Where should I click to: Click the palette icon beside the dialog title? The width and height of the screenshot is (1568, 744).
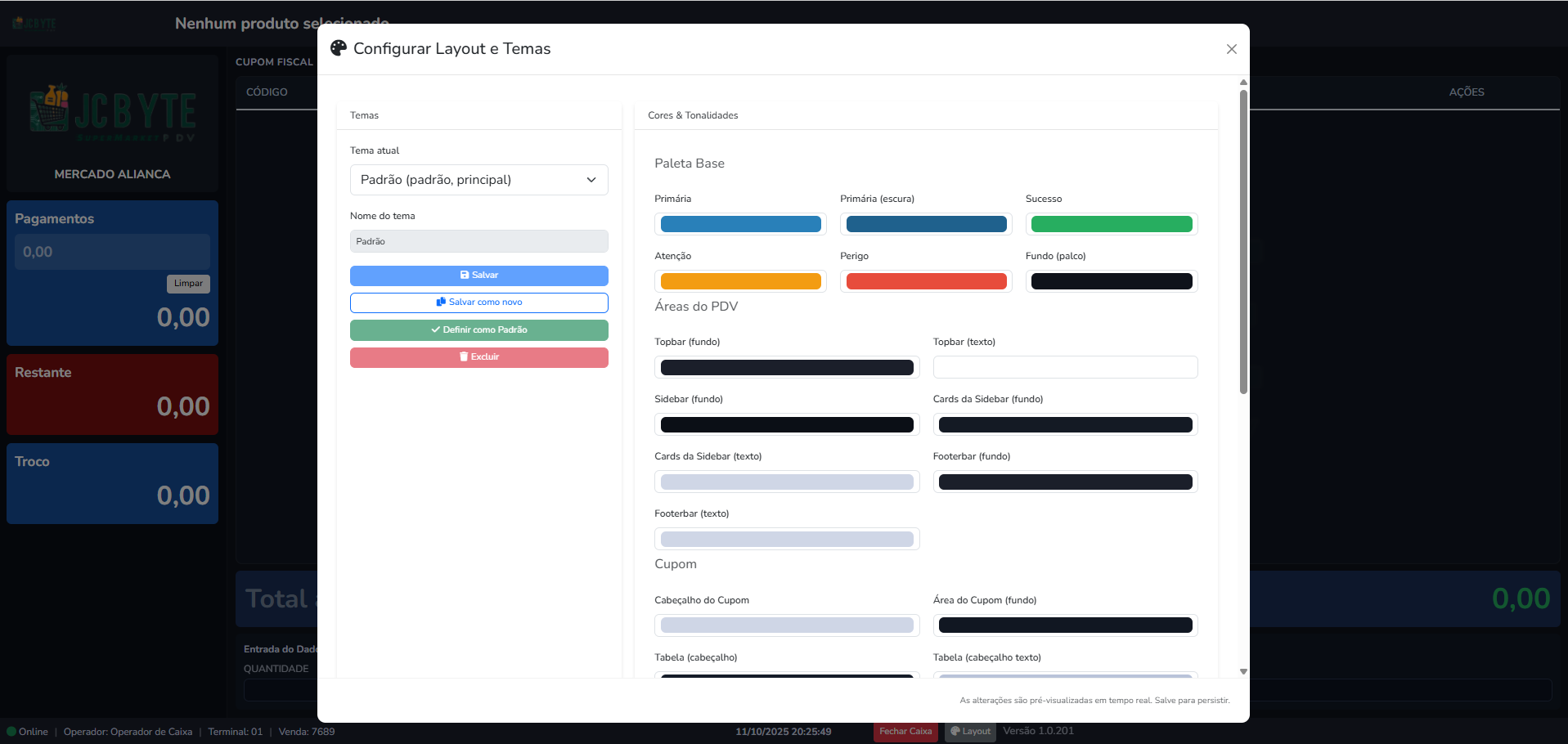coord(338,48)
